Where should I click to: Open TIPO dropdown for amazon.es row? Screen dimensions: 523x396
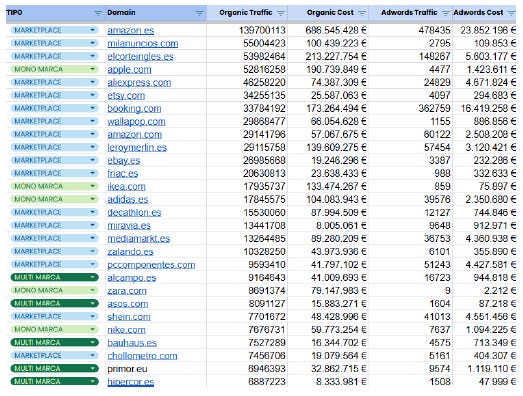(92, 30)
